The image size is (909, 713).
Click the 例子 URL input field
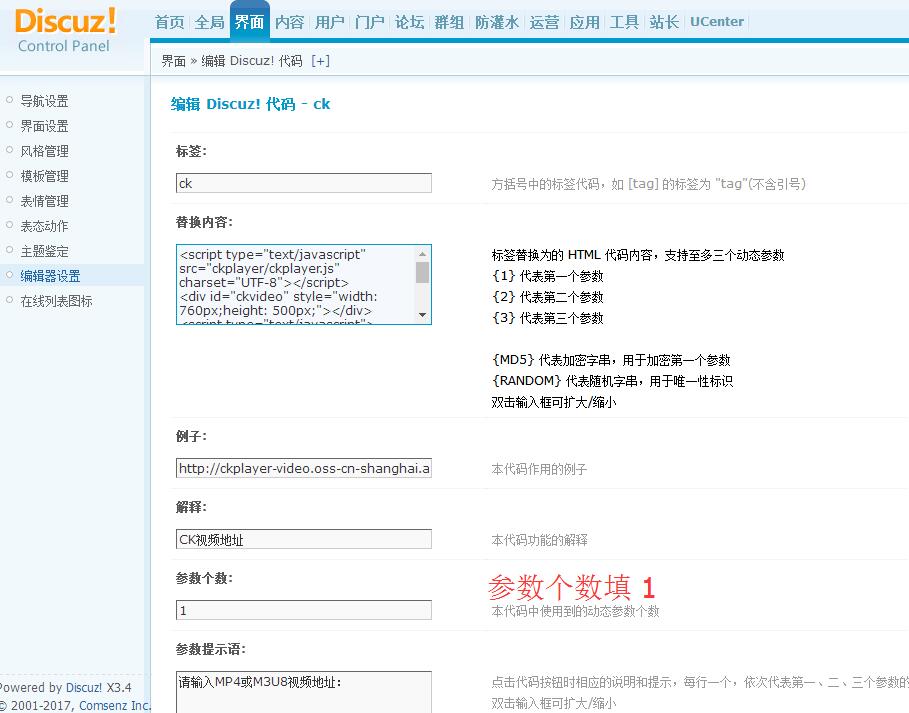tap(304, 468)
